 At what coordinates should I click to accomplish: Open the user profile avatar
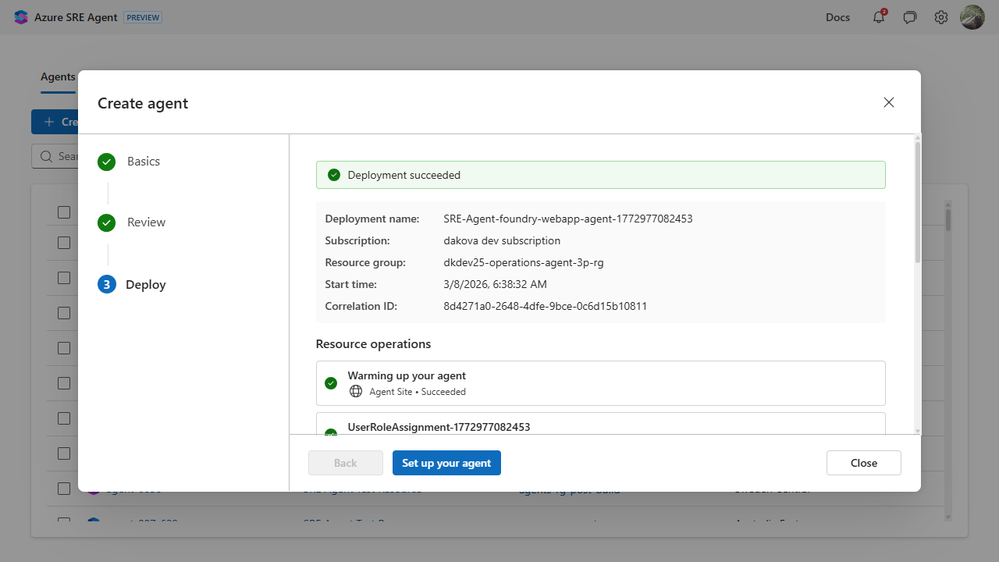pyautogui.click(x=972, y=17)
